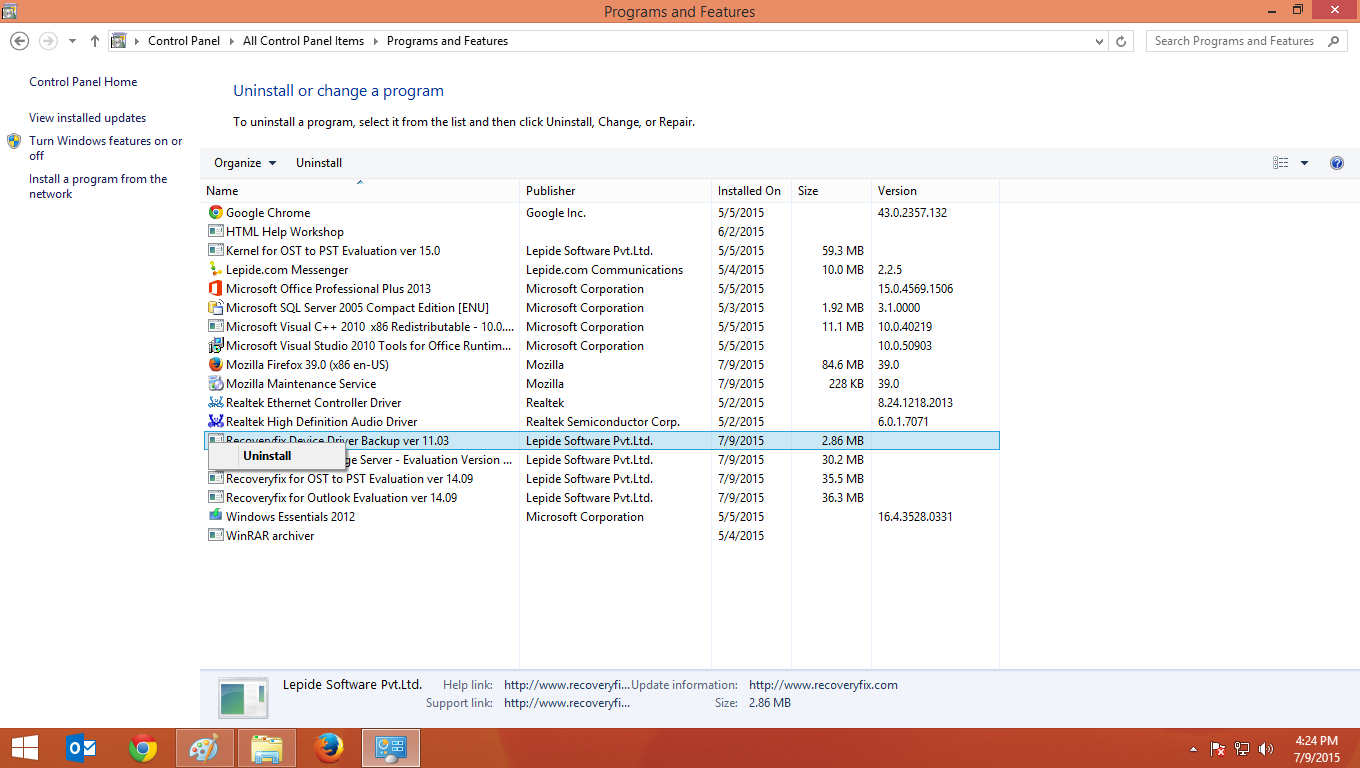Select Microsoft Visual C++ 2010 x86 Redistributable
The width and height of the screenshot is (1360, 768).
pyautogui.click(x=601, y=327)
